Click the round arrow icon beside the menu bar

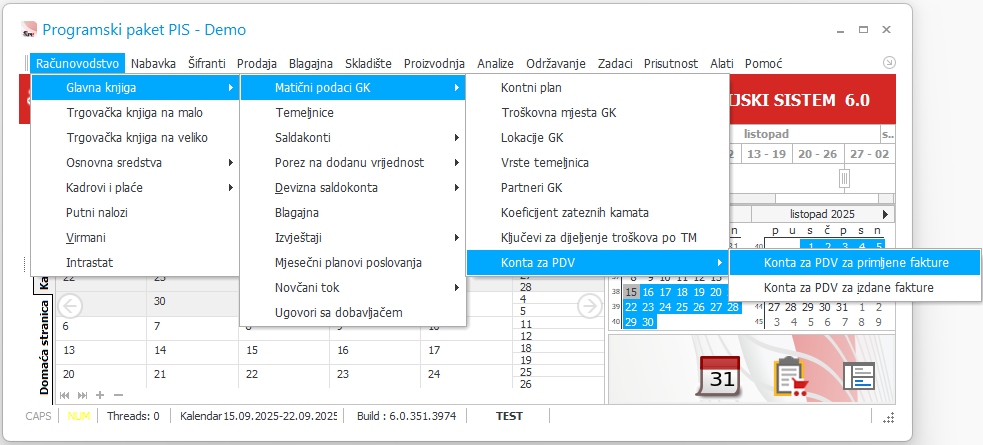click(x=889, y=63)
